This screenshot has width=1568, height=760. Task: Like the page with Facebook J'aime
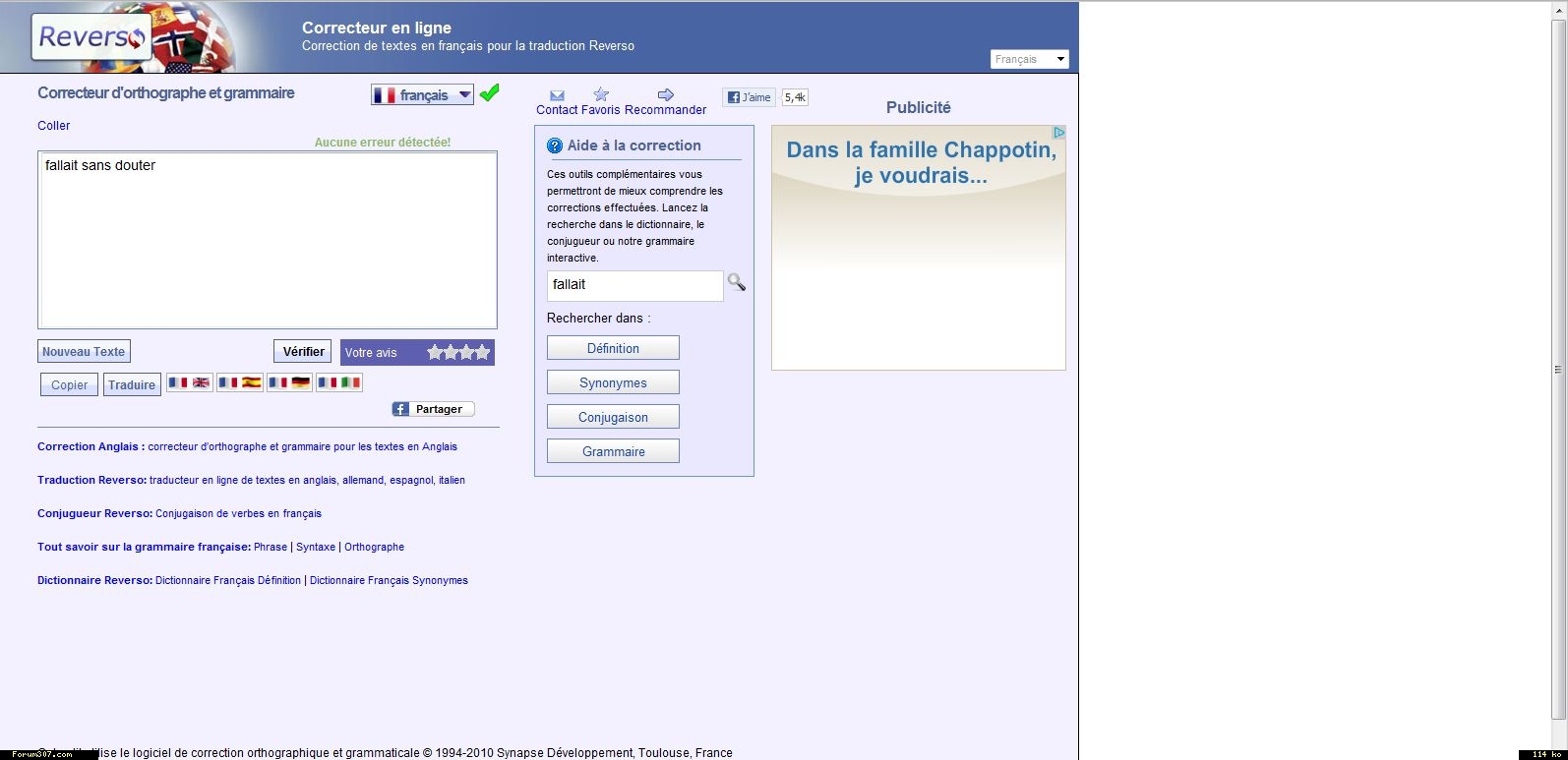click(750, 97)
